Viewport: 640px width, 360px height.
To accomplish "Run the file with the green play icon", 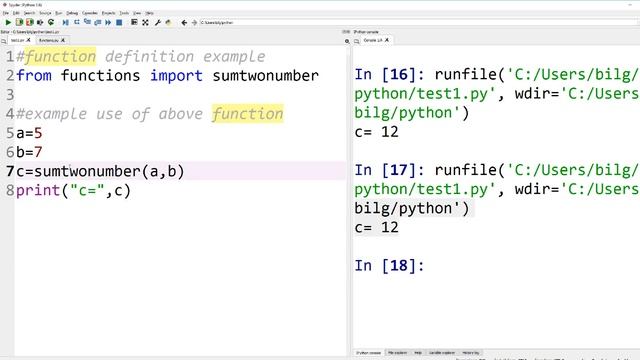I will click(x=8, y=22).
